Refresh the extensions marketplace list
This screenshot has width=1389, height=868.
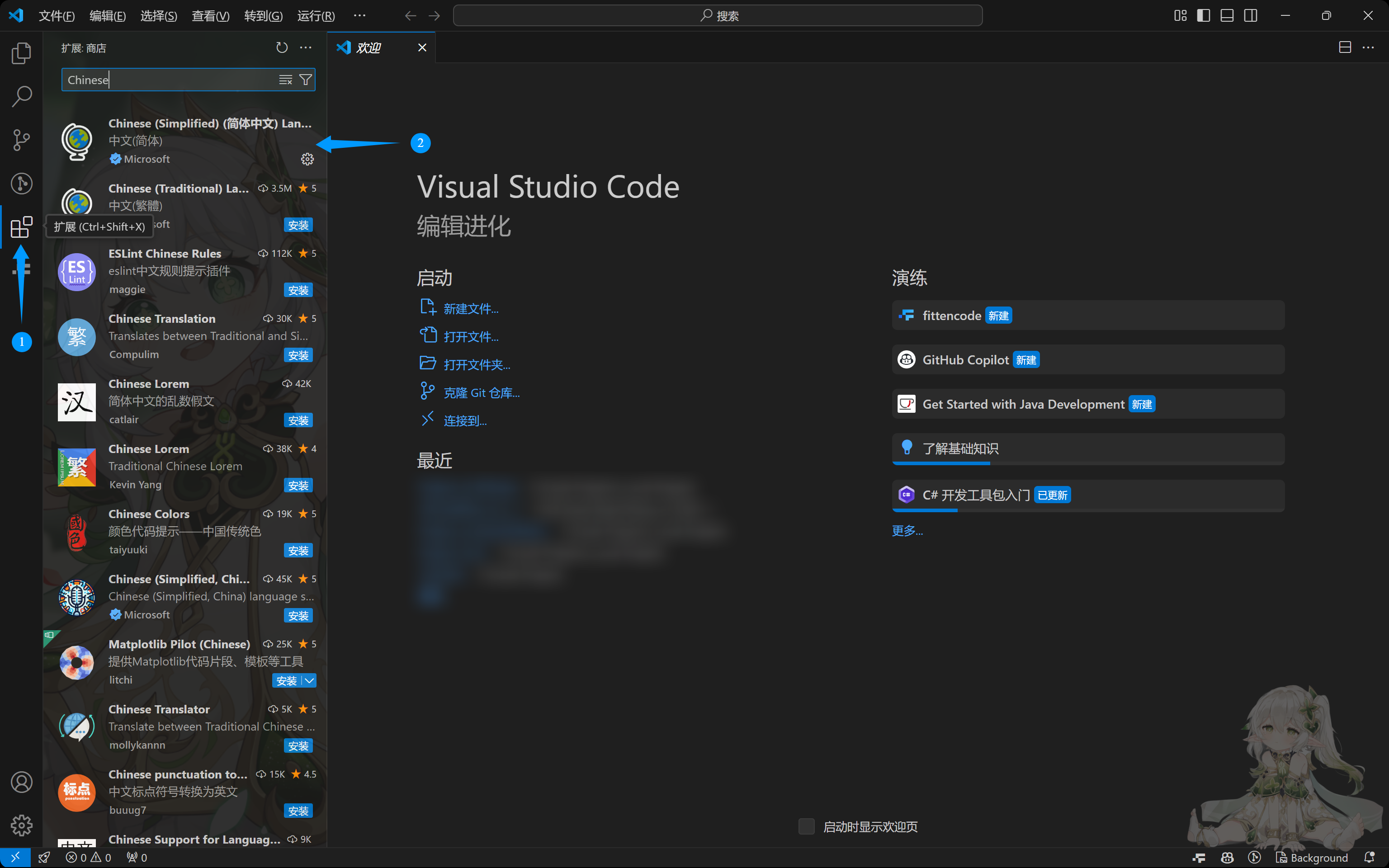coord(282,47)
